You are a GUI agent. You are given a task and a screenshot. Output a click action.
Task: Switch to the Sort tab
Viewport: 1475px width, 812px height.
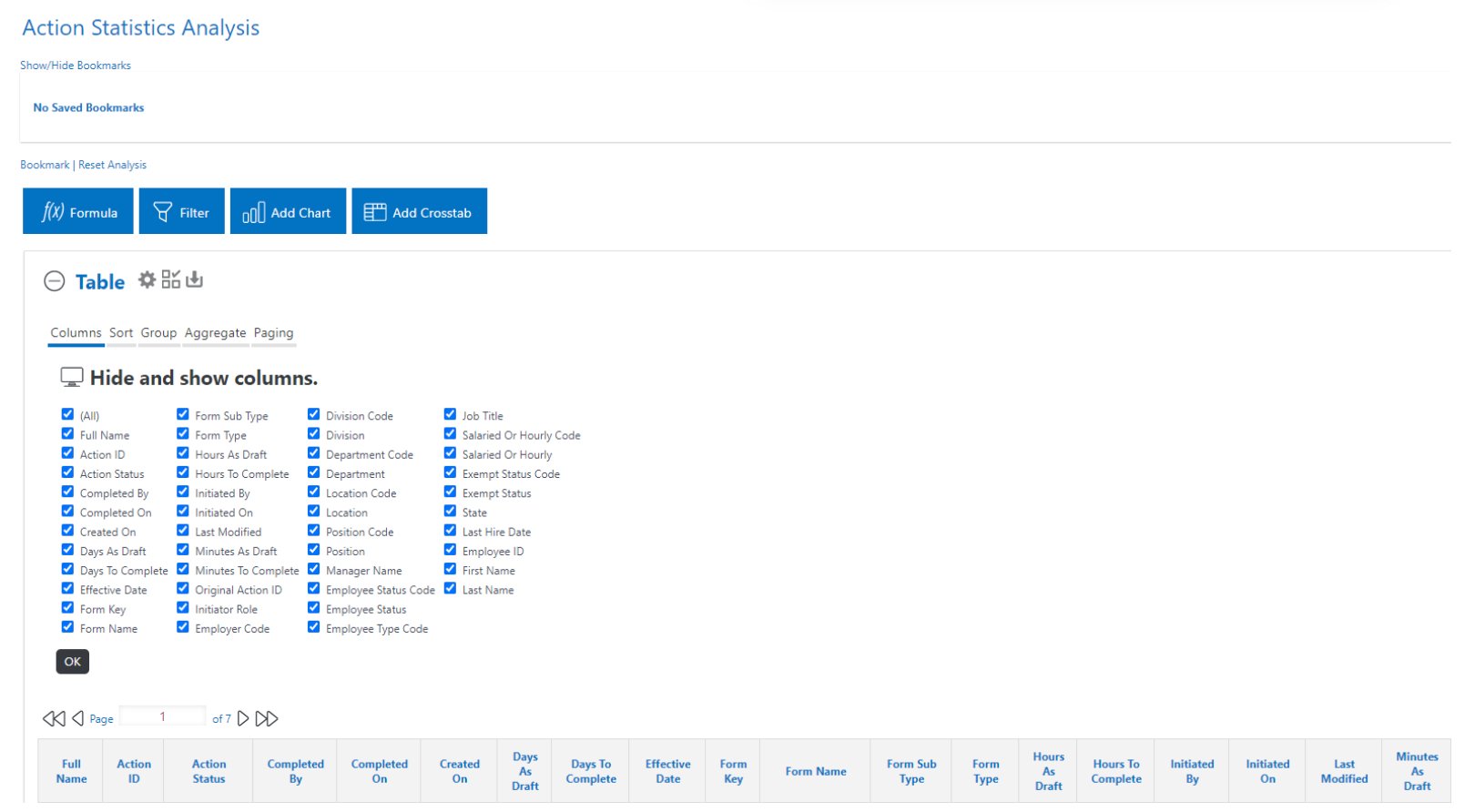121,333
